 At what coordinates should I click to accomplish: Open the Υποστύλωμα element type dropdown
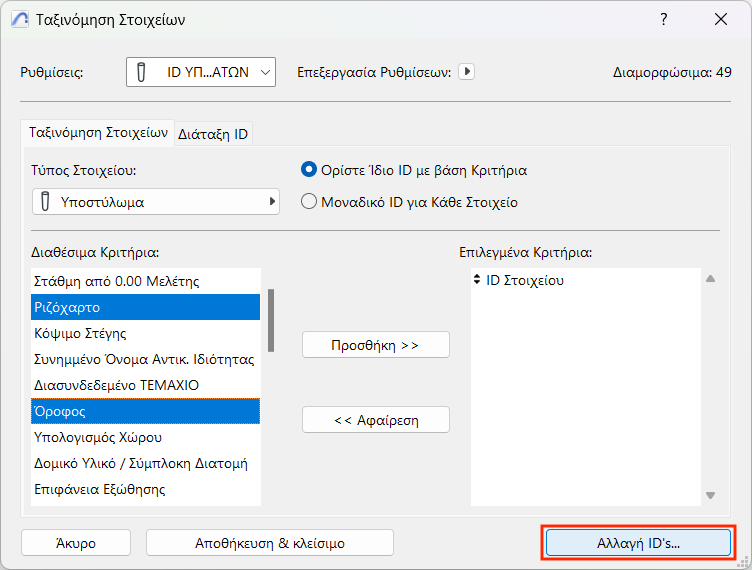156,202
